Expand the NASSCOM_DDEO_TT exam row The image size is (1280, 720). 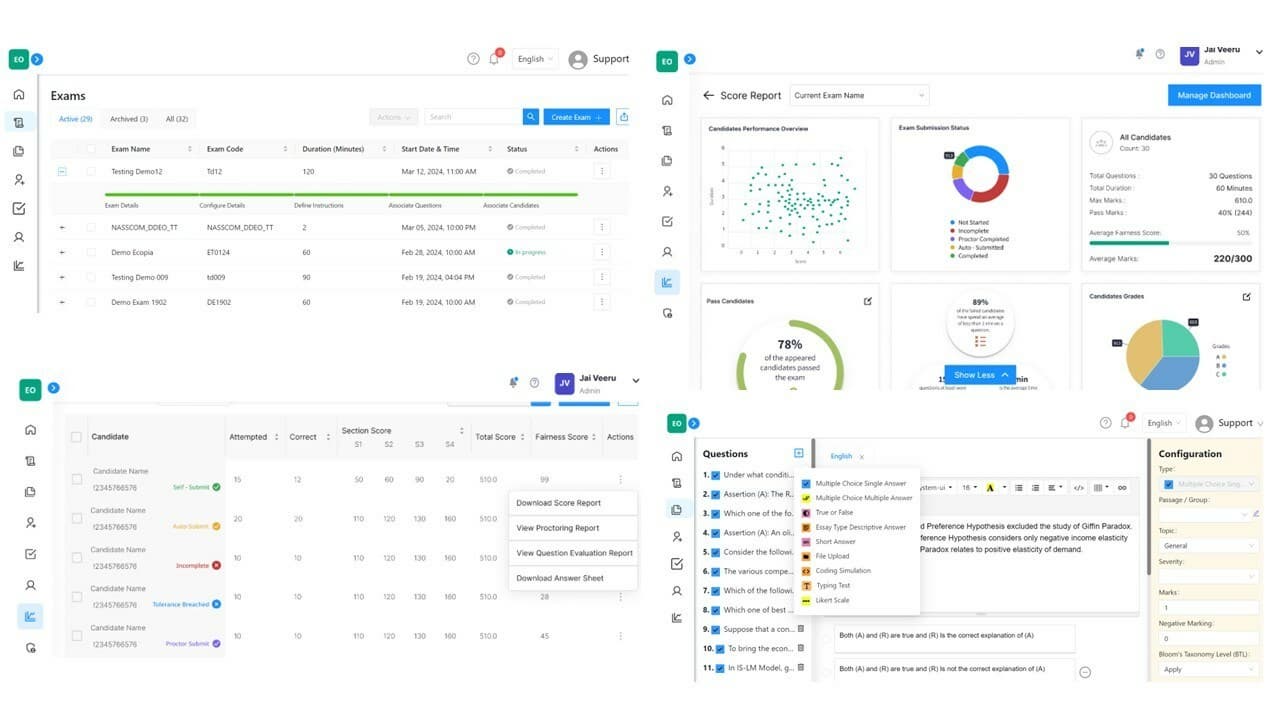tap(62, 228)
